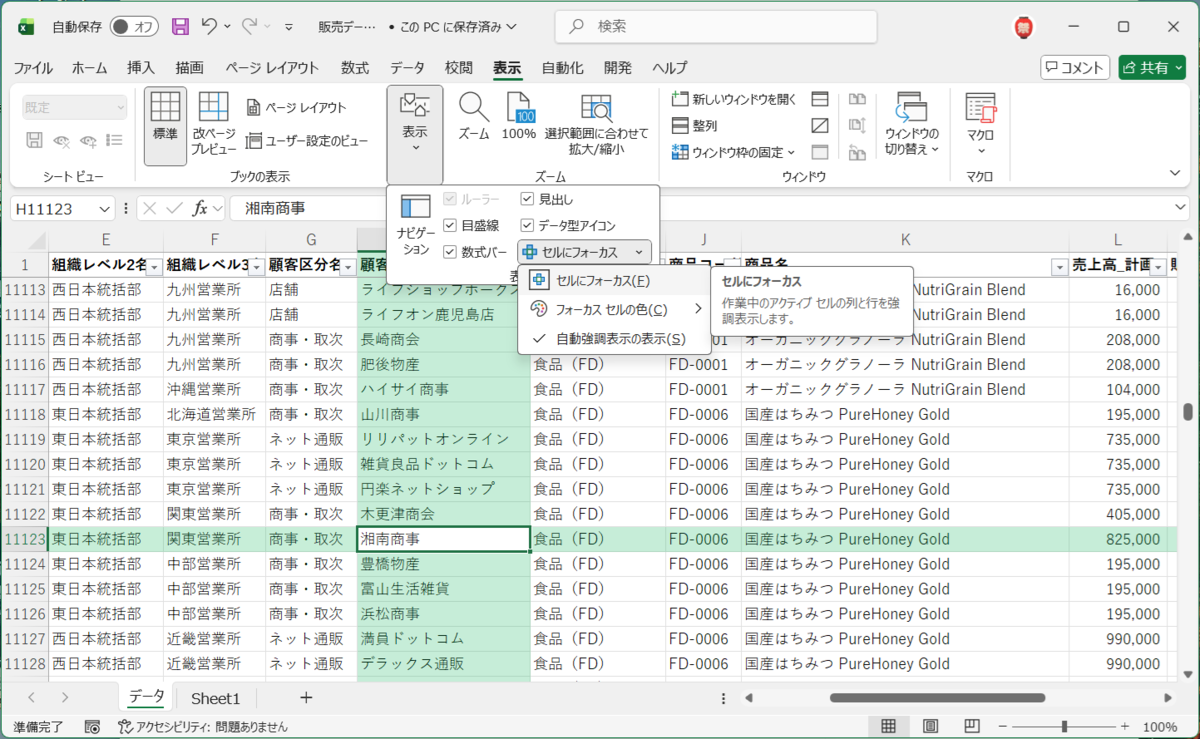Click the セルにフォーカス(F) menu icon
The width and height of the screenshot is (1200, 739).
click(539, 281)
